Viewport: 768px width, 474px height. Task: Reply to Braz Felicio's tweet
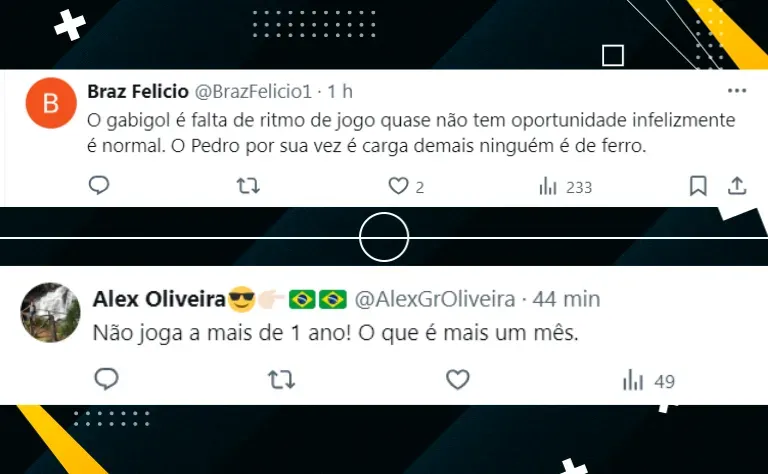click(x=99, y=185)
